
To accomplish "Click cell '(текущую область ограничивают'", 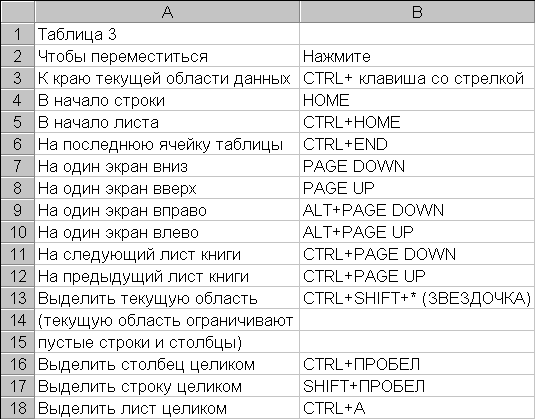I will (167, 320).
